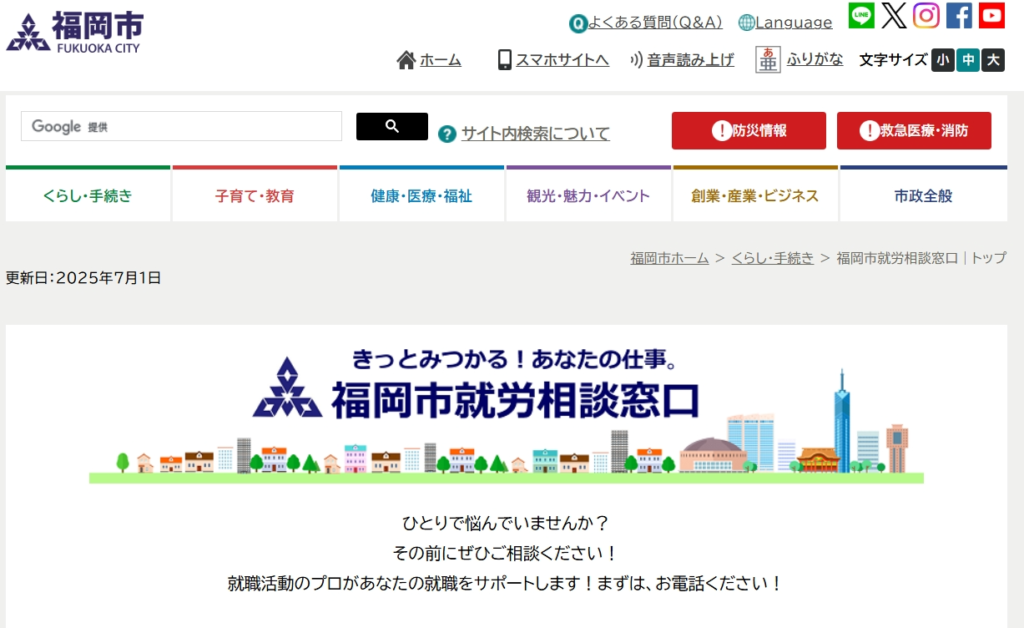Set text size to small (小)
Image resolution: width=1024 pixels, height=628 pixels.
(942, 60)
